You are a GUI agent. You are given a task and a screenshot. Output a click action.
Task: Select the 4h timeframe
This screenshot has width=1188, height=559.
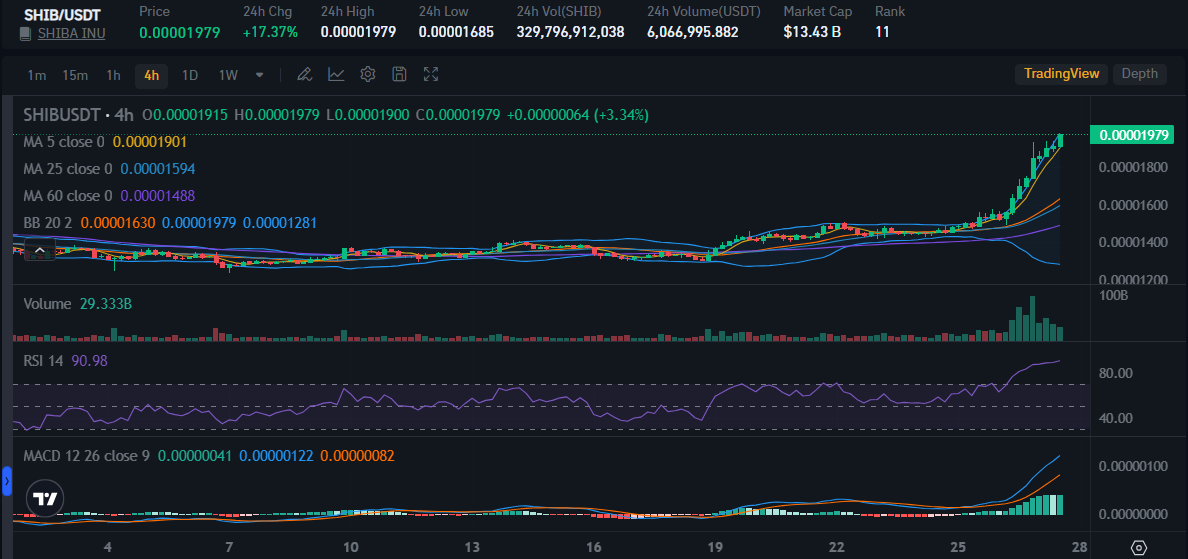tap(152, 75)
